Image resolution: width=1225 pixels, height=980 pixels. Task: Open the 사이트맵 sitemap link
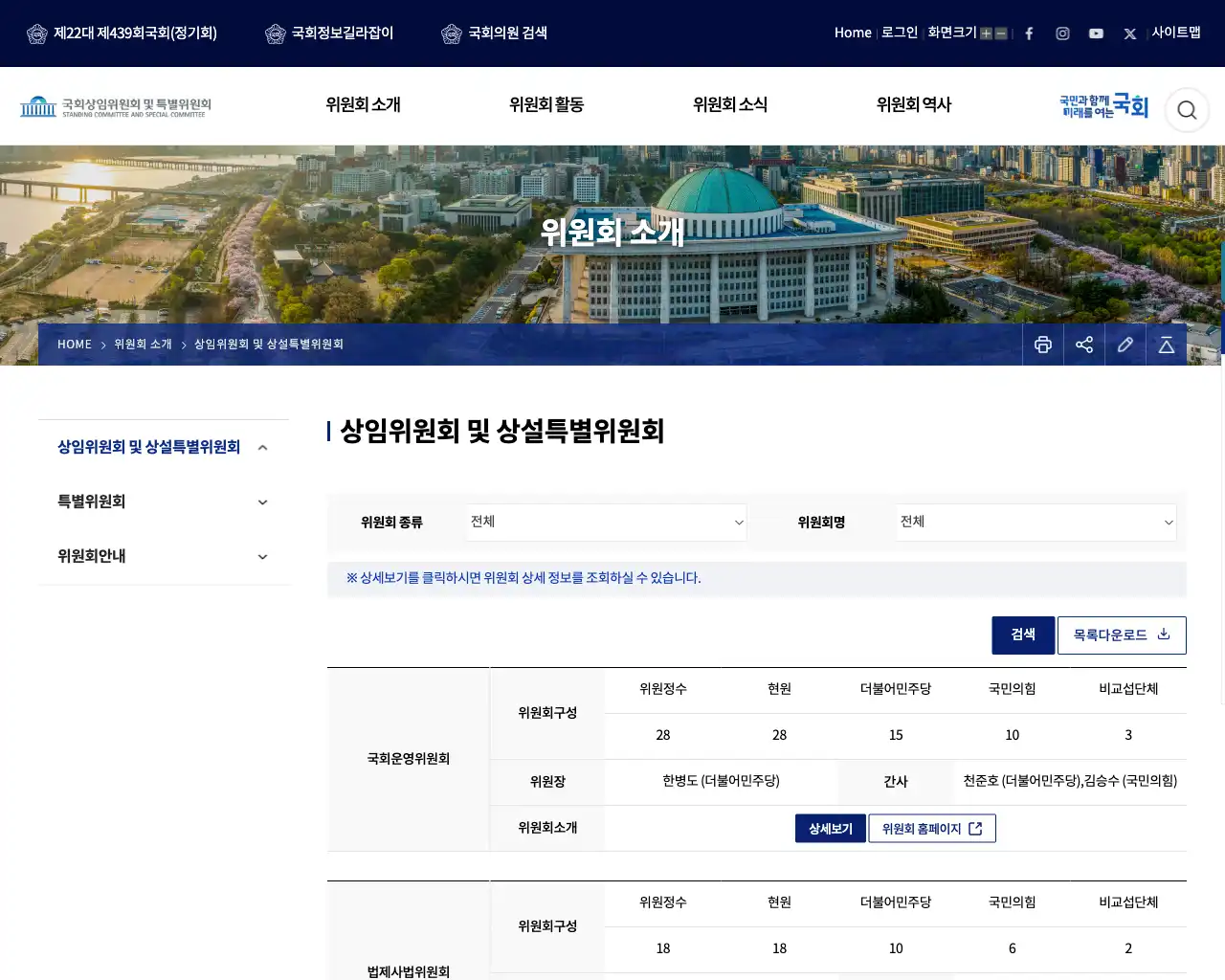1176,33
